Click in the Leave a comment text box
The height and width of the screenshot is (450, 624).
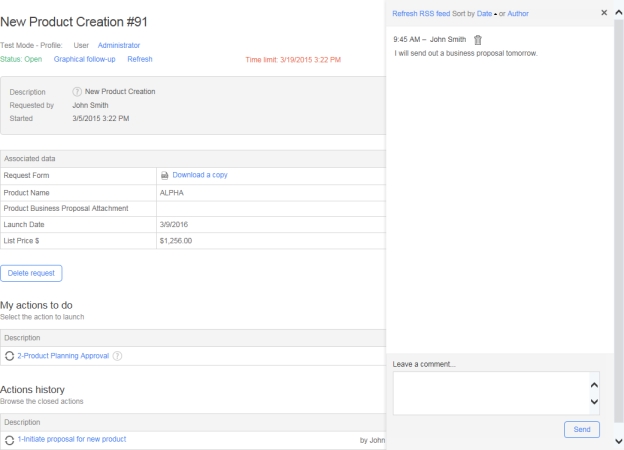(x=488, y=393)
